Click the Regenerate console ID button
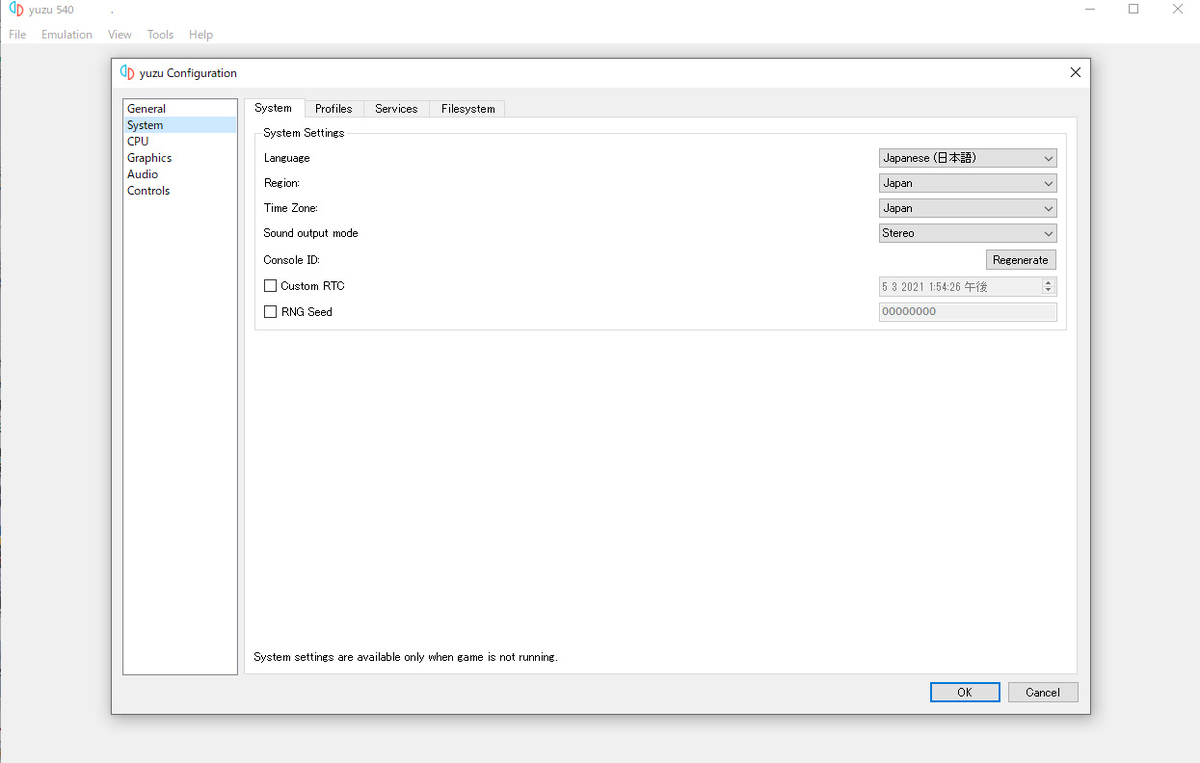The height and width of the screenshot is (763, 1200). coord(1020,260)
